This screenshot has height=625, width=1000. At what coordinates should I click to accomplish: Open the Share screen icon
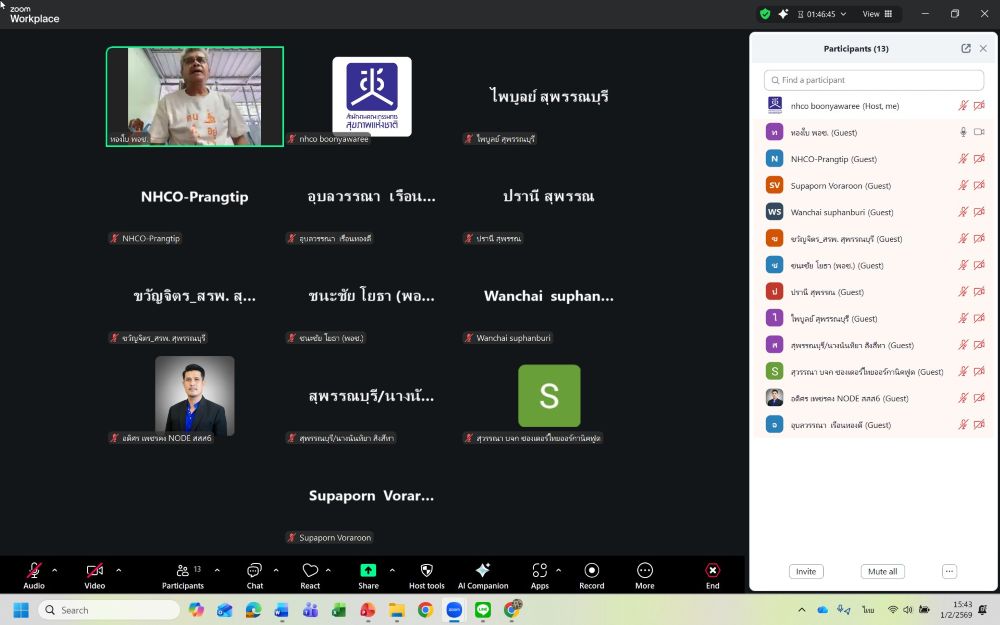click(x=368, y=570)
